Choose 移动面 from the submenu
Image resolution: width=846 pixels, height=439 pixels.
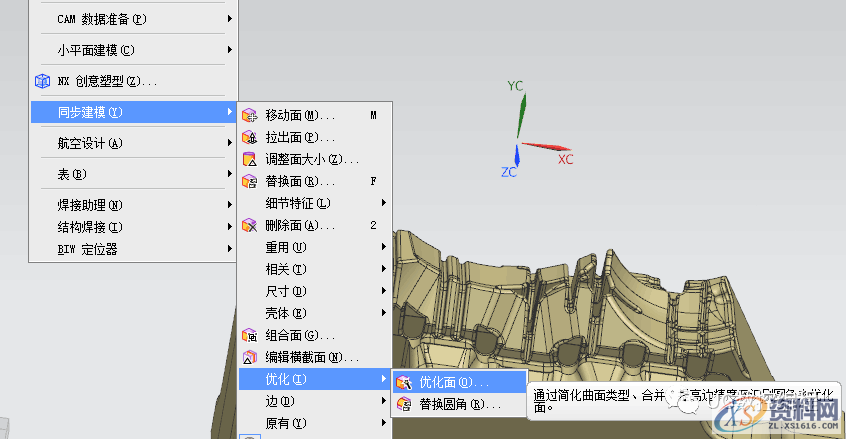point(315,115)
